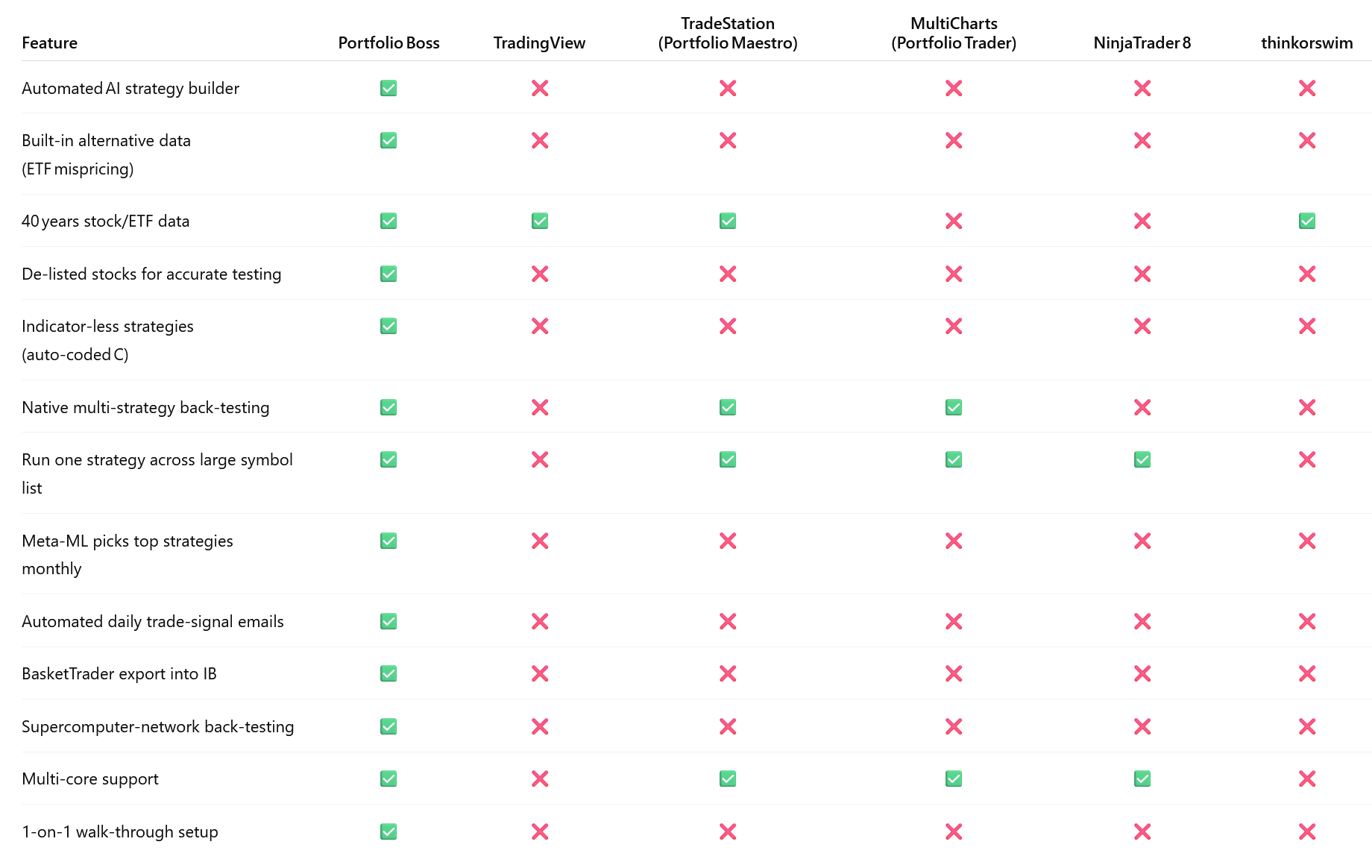1372x868 pixels.
Task: Click MultiCharts checkmark for Native multi-strategy back-testing
Action: click(x=954, y=407)
